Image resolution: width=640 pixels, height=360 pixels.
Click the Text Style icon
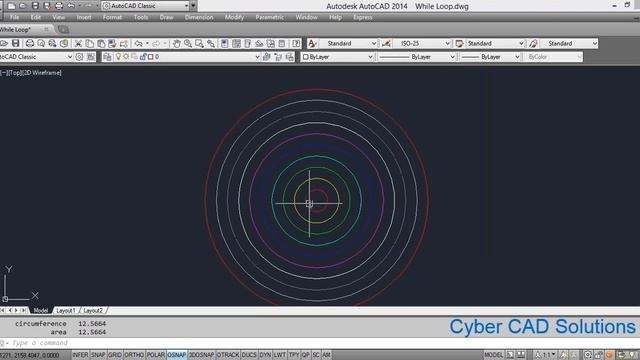click(312, 43)
